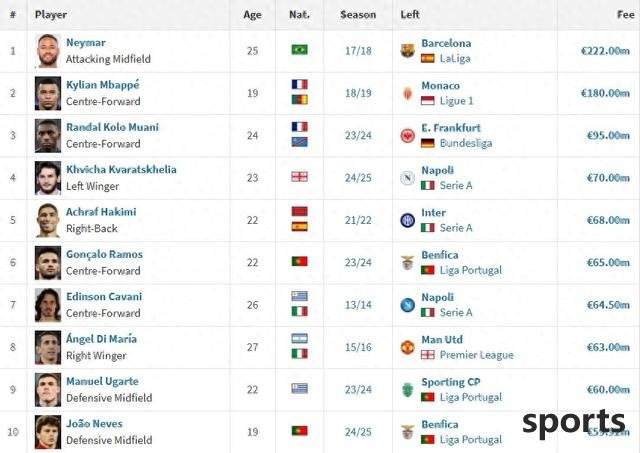Click the Monaco club crest icon
Viewport: 640px width, 453px height.
coord(407,93)
